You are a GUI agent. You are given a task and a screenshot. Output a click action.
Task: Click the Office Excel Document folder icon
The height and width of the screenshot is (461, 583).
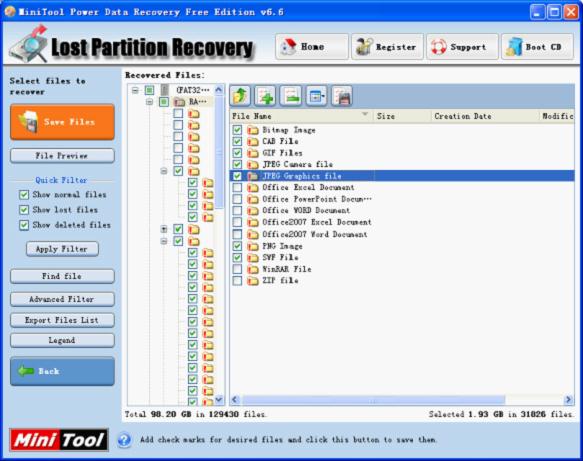(x=253, y=188)
